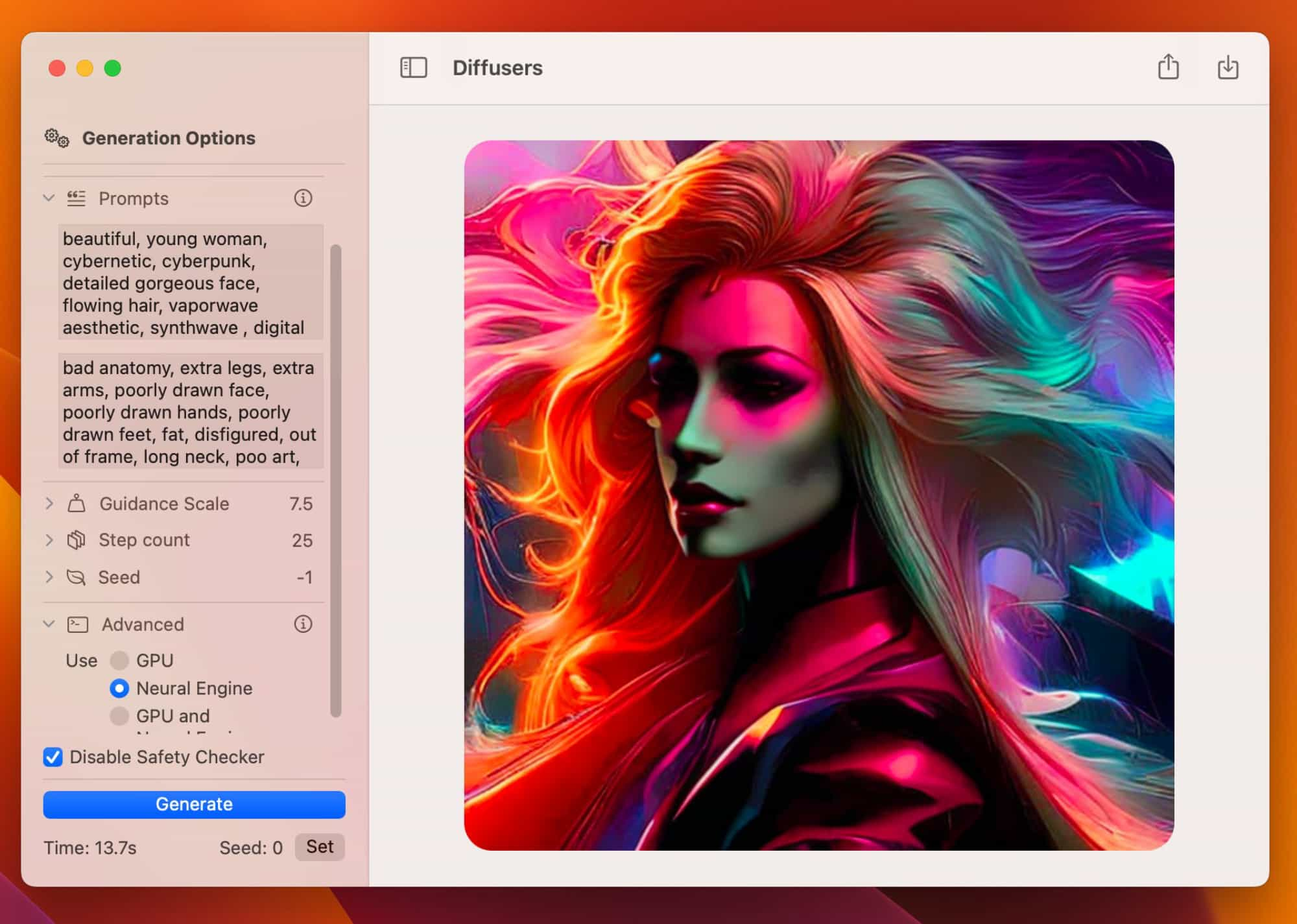The image size is (1297, 924).
Task: Expand the Seed section
Action: pos(49,577)
